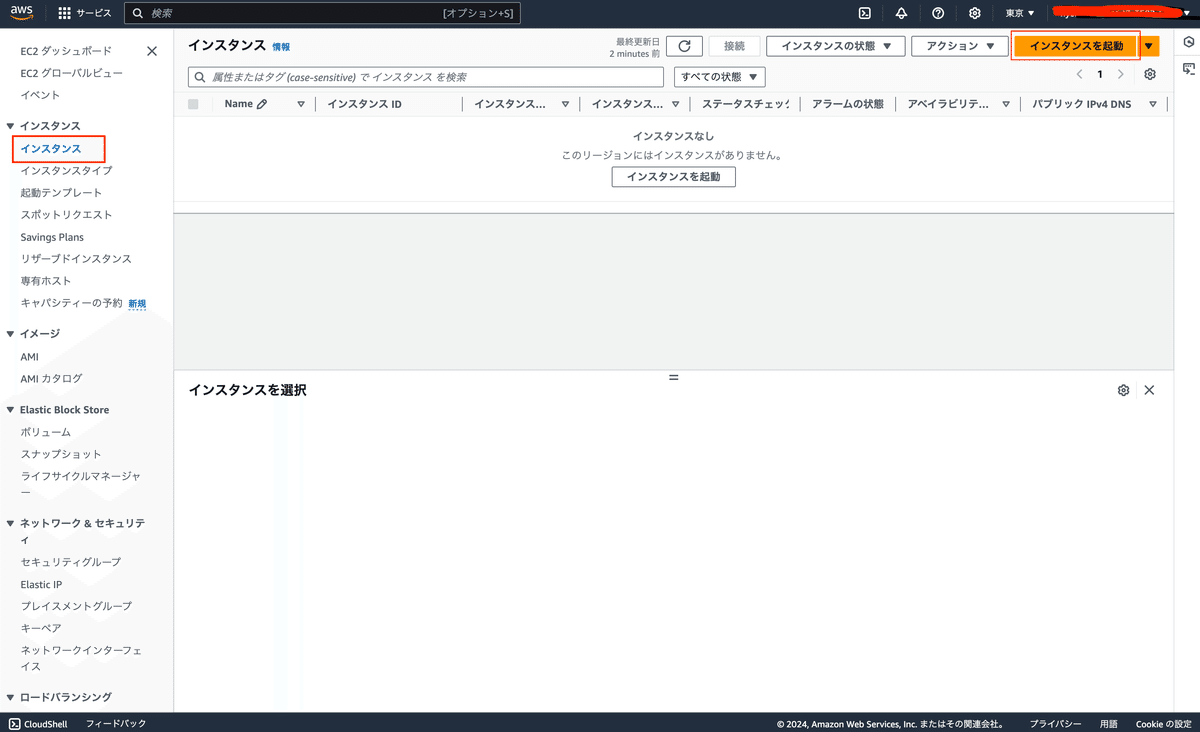Image resolution: width=1200 pixels, height=732 pixels.
Task: Toggle the select-all instances checkbox
Action: tap(193, 104)
